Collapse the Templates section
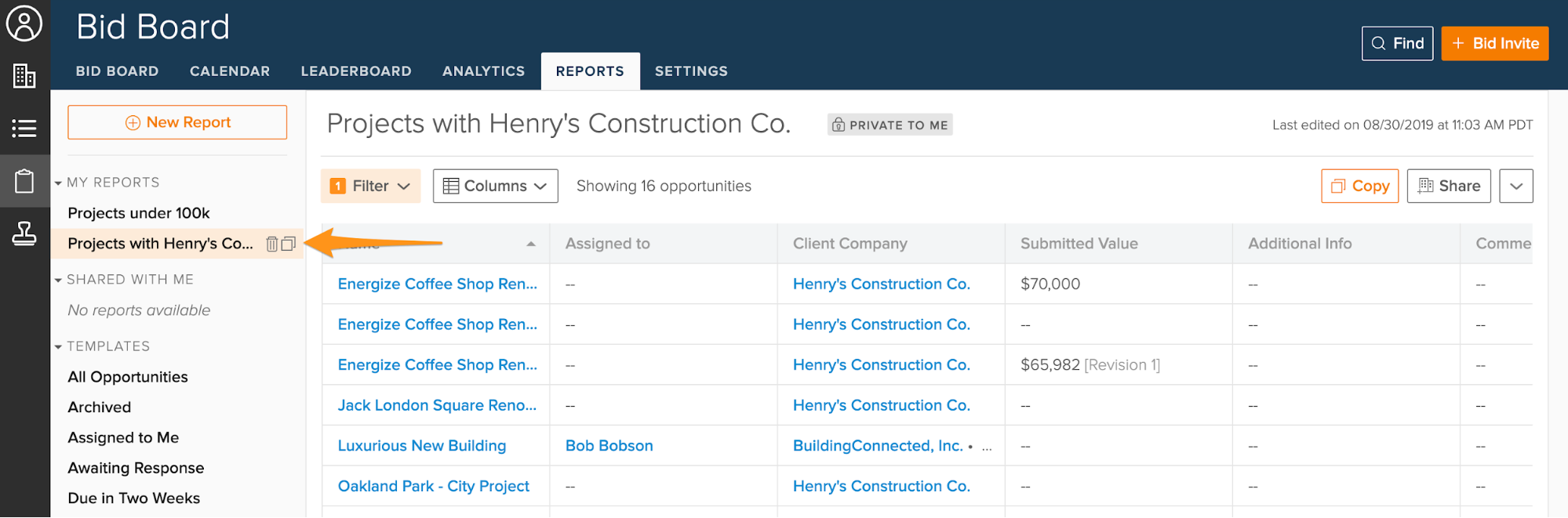1568x518 pixels. coord(59,346)
